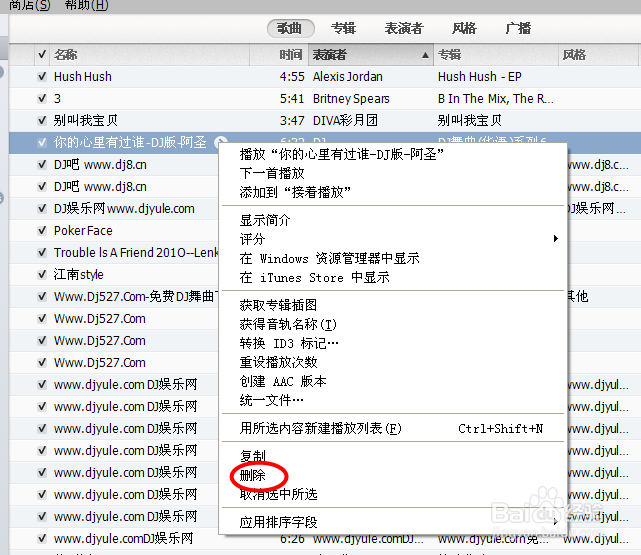The width and height of the screenshot is (641, 555).
Task: Click the 4:55 duration cell
Action: 292,76
